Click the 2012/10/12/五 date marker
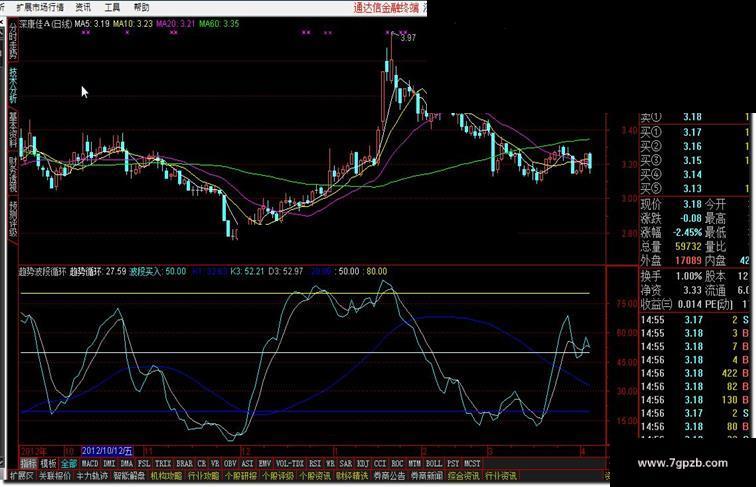756x487 pixels. tap(107, 451)
